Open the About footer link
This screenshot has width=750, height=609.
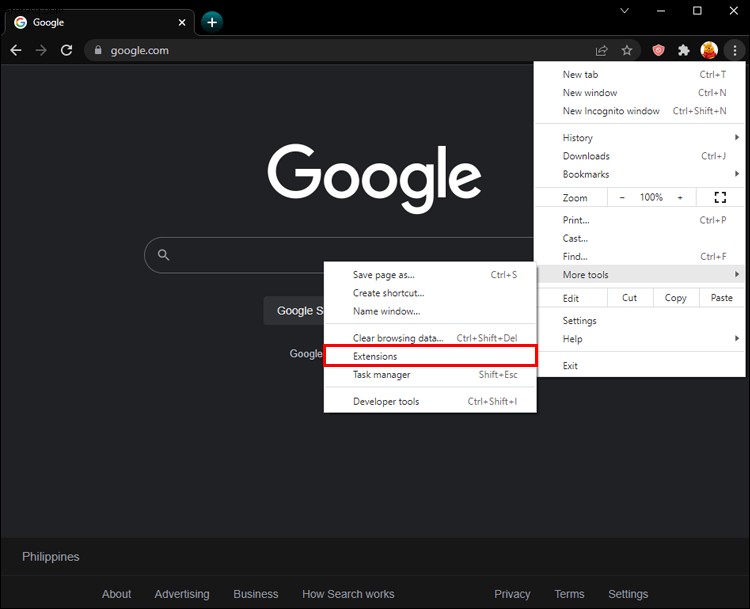coord(116,594)
